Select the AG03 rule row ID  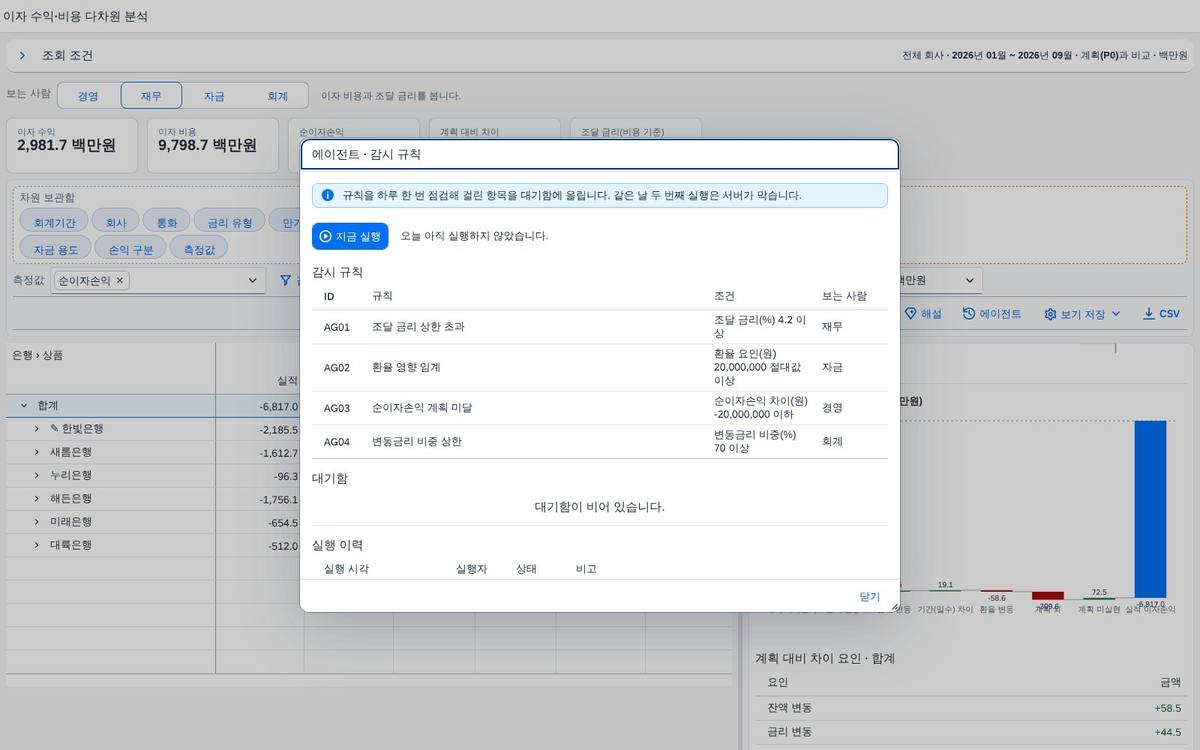tap(337, 408)
